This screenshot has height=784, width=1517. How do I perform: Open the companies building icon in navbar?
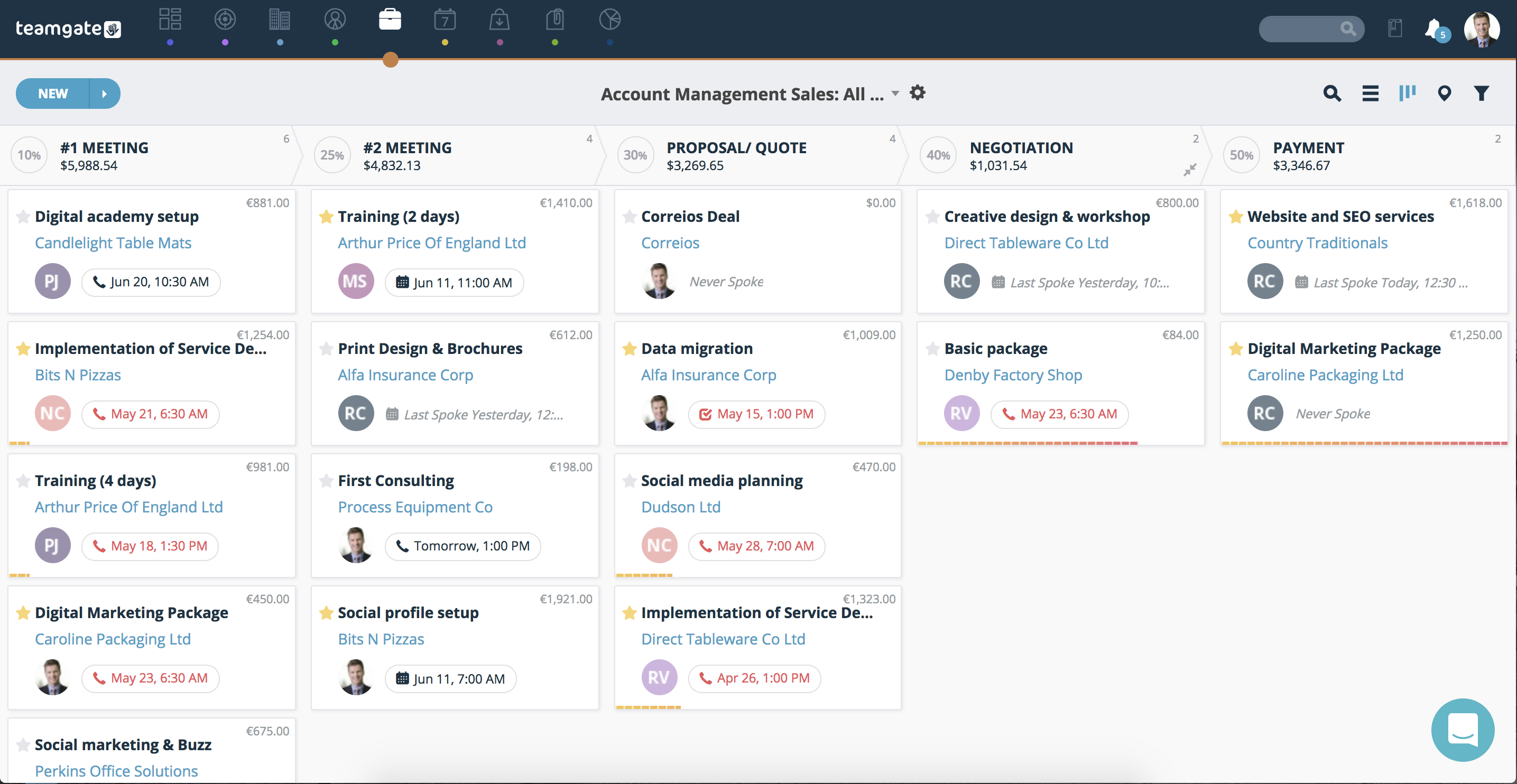(280, 20)
